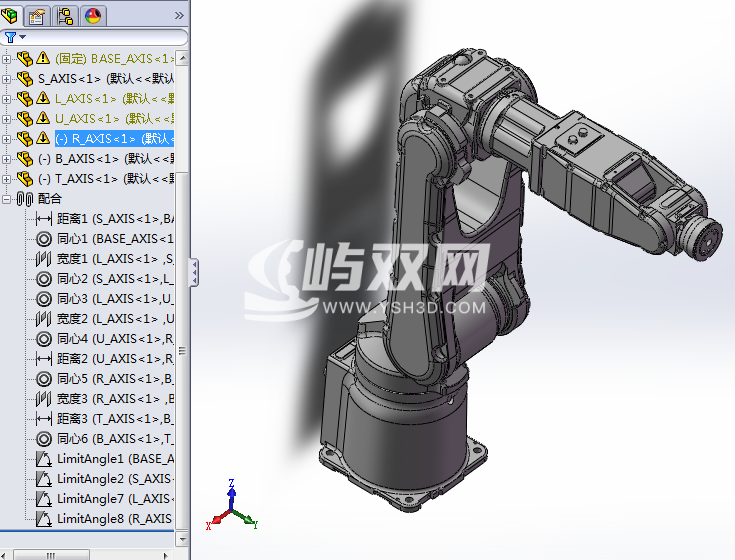Expand the S_AXIS<1> component node
This screenshot has width=735, height=560.
[7, 79]
